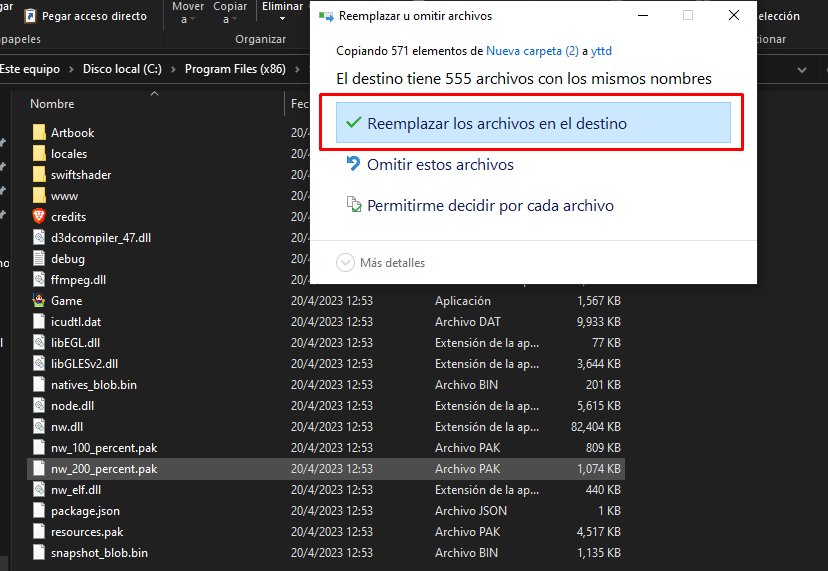Go to Program Files (x86) breadcrumb

235,69
